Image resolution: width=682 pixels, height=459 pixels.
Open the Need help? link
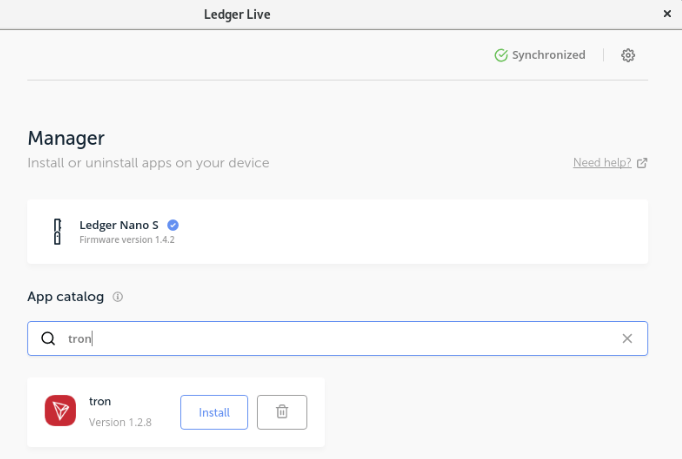[x=602, y=163]
